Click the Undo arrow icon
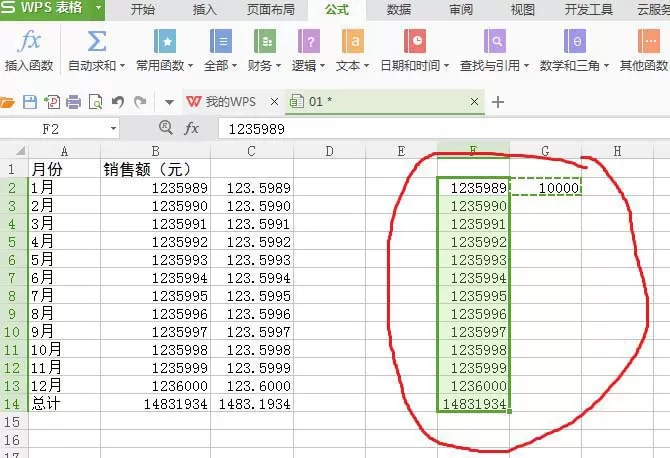The image size is (670, 458). tap(118, 102)
